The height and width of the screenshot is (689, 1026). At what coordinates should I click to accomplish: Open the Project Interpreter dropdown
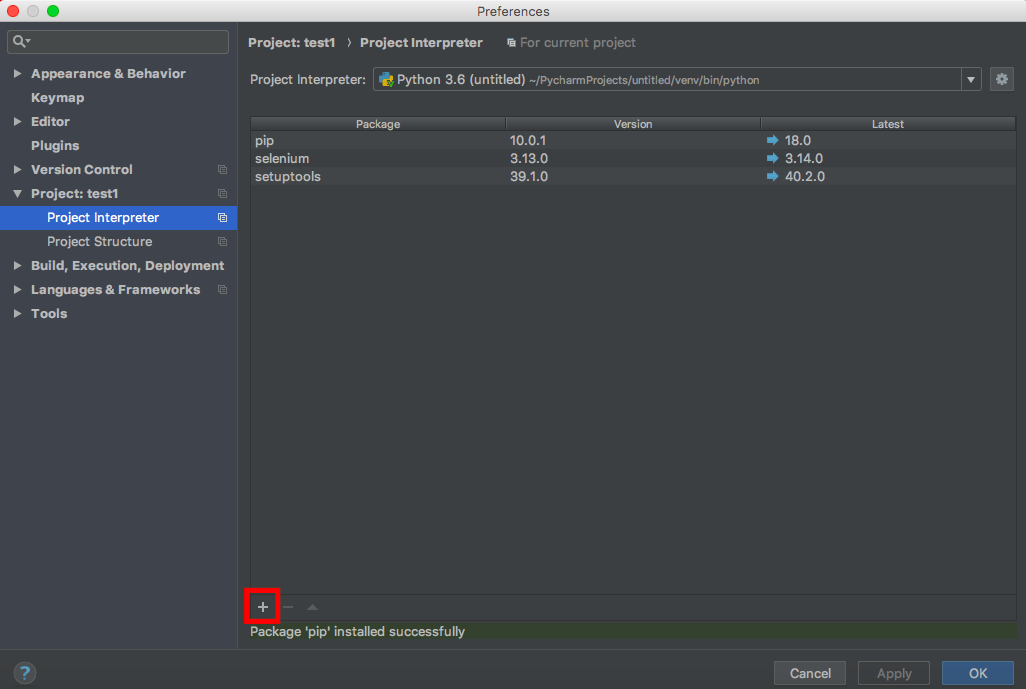(970, 79)
